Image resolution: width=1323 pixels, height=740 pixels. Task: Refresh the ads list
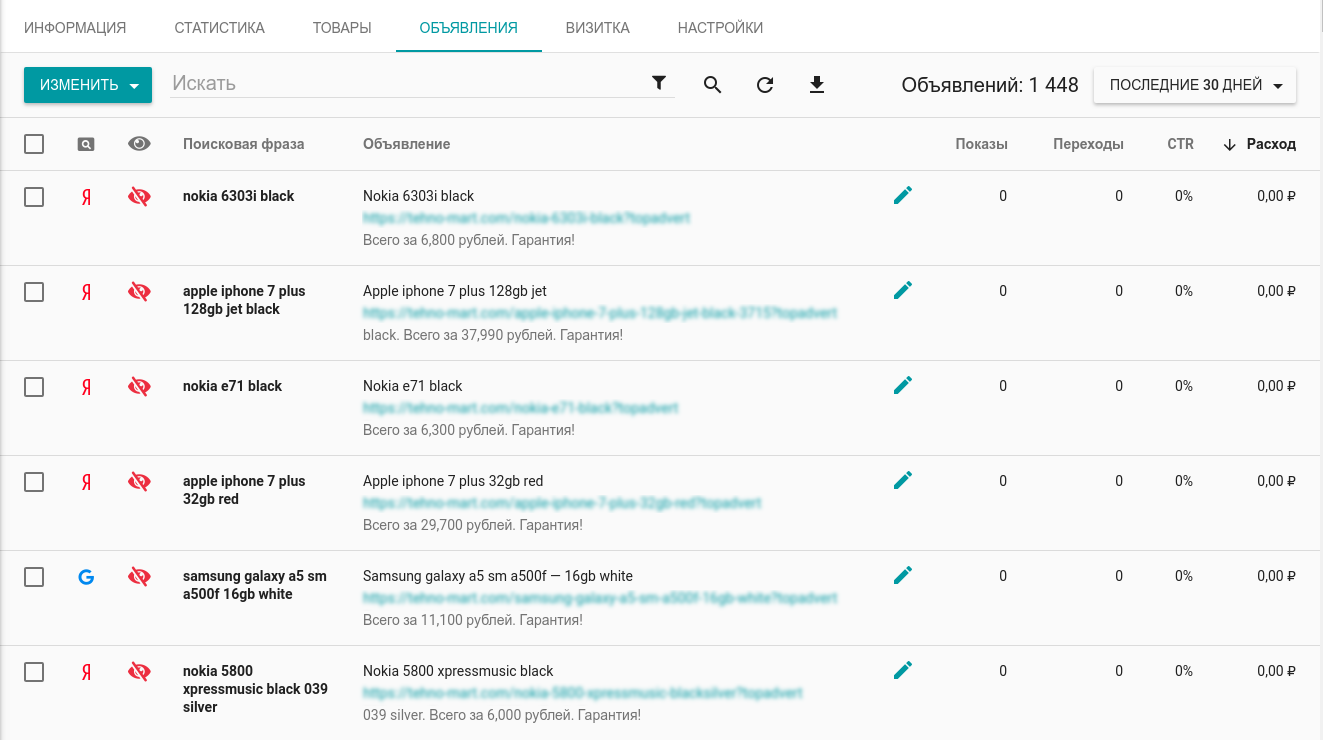(765, 85)
